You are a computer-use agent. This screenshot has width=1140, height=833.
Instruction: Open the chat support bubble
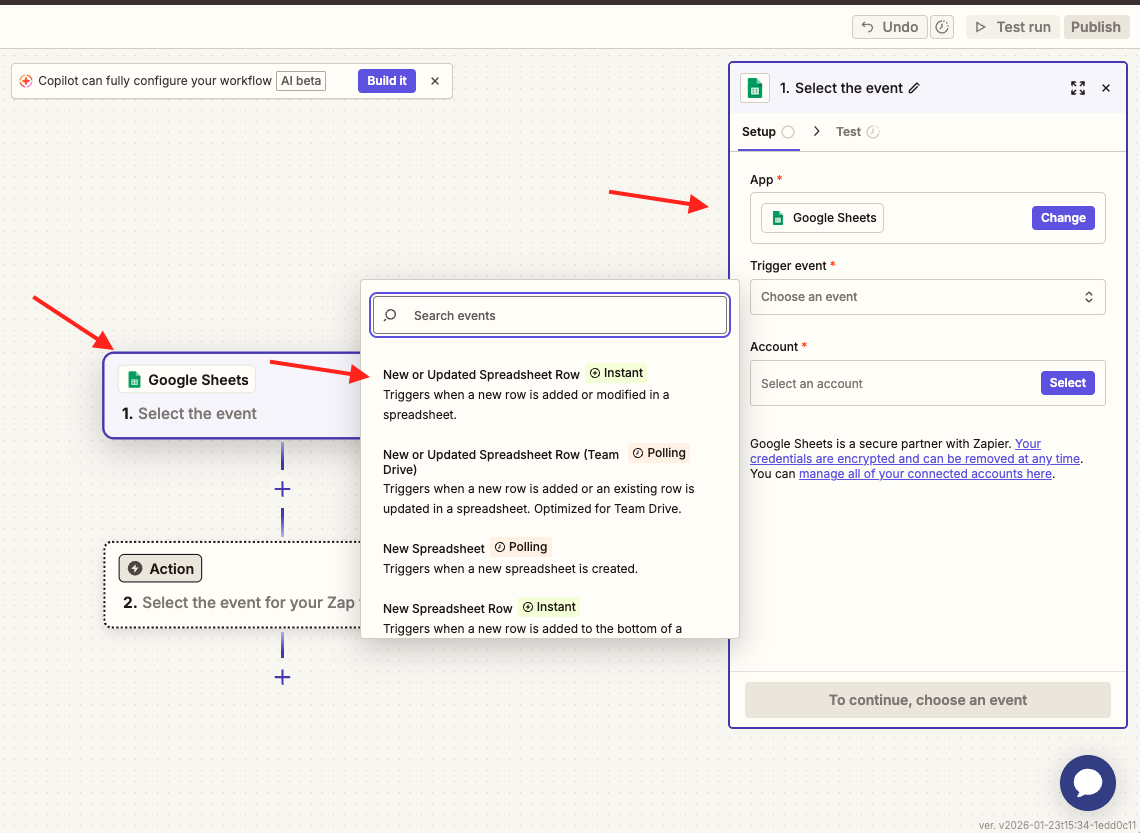pyautogui.click(x=1088, y=783)
